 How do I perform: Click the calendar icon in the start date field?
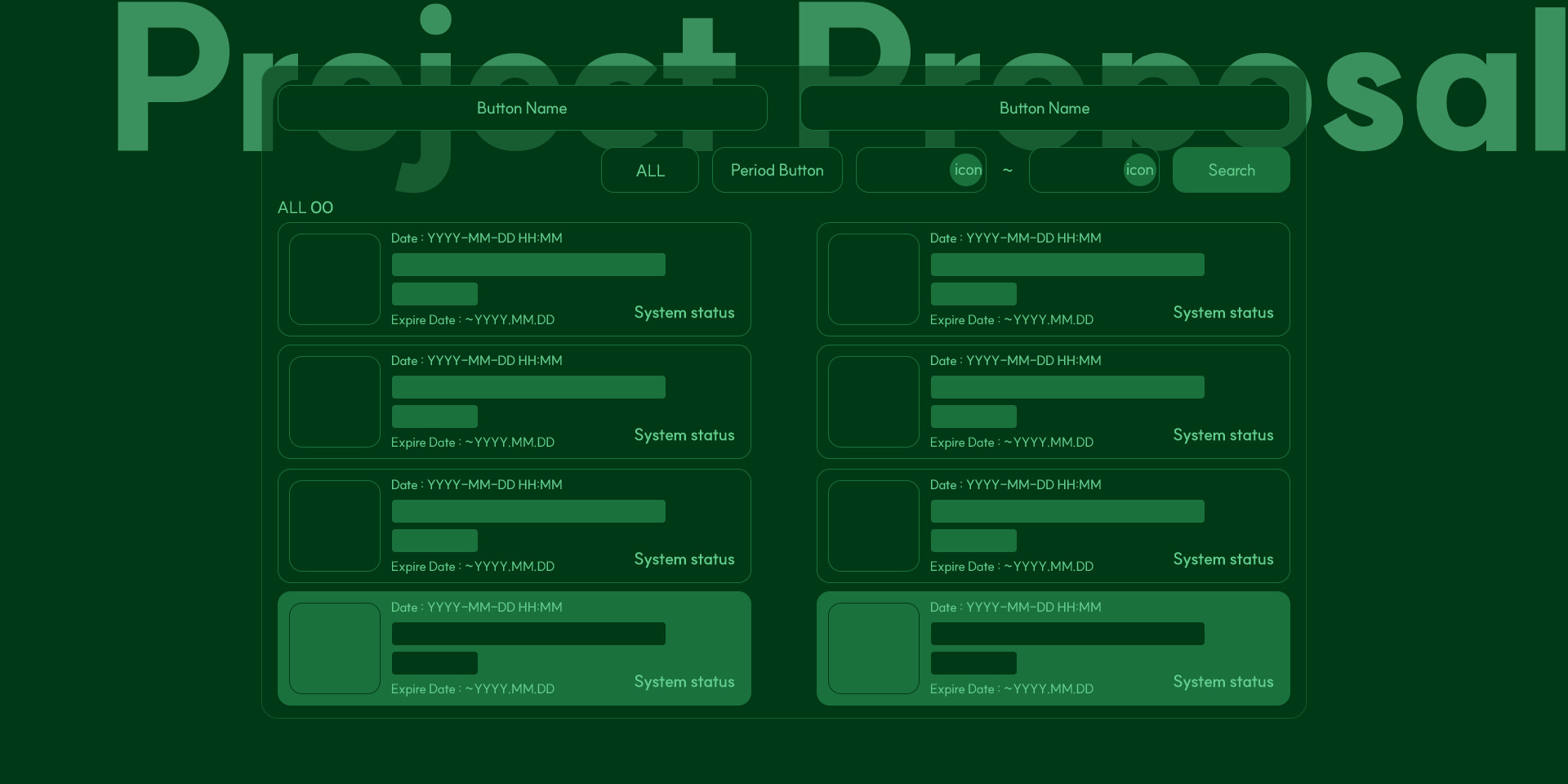(967, 170)
